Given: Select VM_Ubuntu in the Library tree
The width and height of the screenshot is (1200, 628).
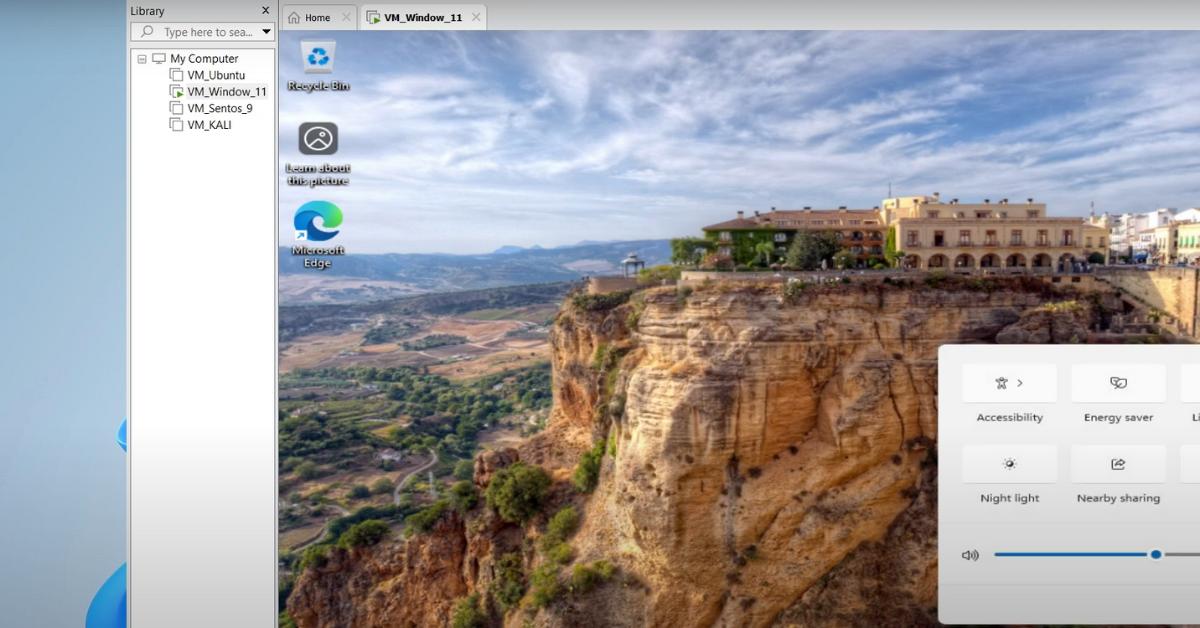Looking at the screenshot, I should (x=216, y=75).
